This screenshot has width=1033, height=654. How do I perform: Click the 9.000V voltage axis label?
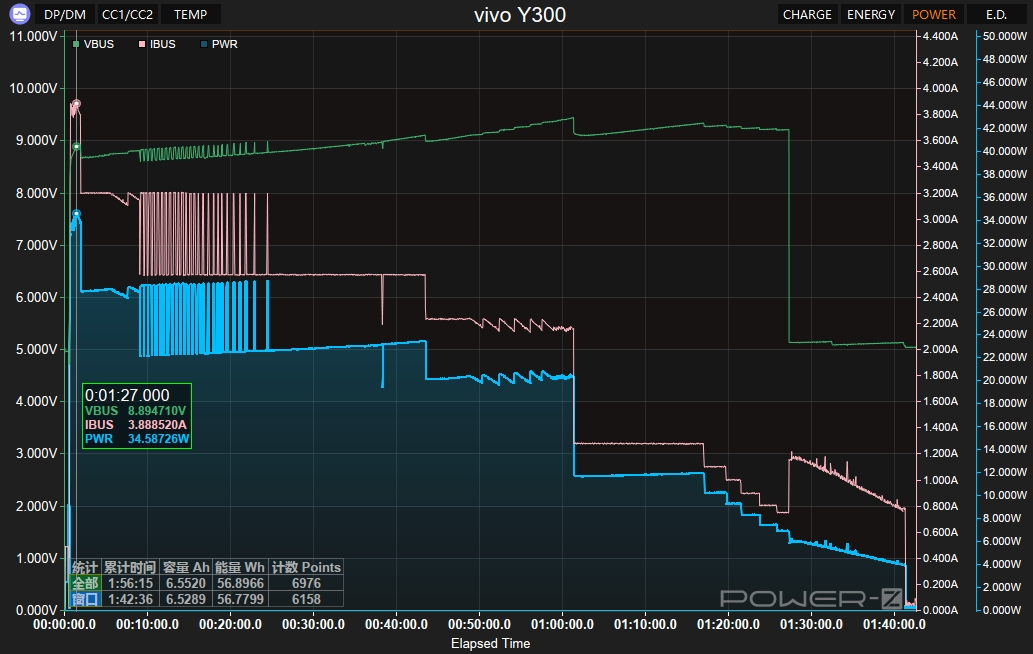[x=36, y=140]
